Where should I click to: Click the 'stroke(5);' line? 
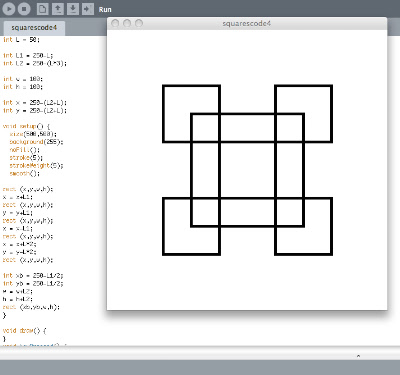tap(26, 157)
